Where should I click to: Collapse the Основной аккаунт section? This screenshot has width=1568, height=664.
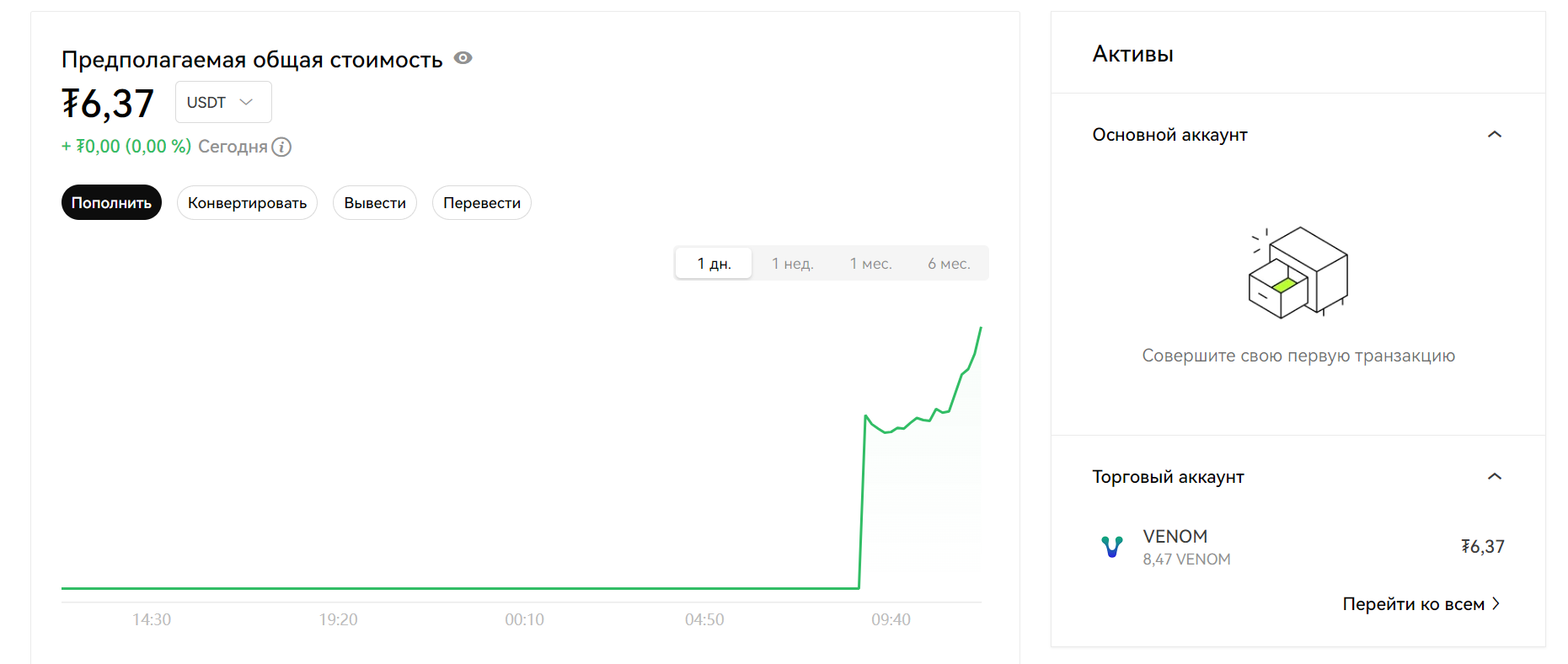pyautogui.click(x=1494, y=135)
